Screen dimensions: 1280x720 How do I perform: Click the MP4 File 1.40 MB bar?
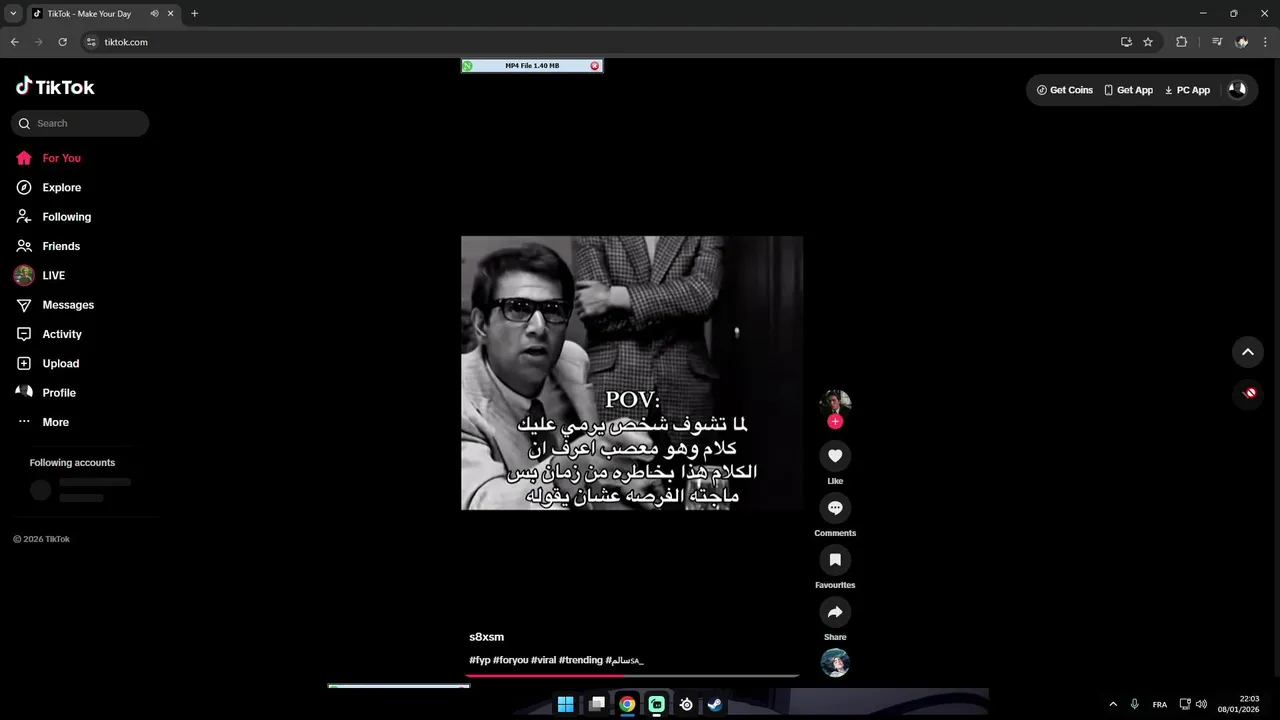click(532, 66)
